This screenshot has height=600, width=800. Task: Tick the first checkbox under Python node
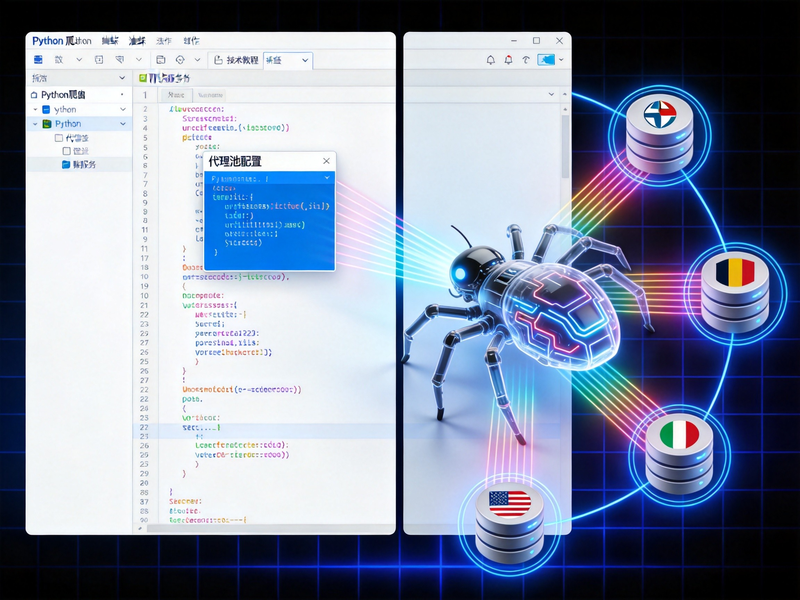59,138
